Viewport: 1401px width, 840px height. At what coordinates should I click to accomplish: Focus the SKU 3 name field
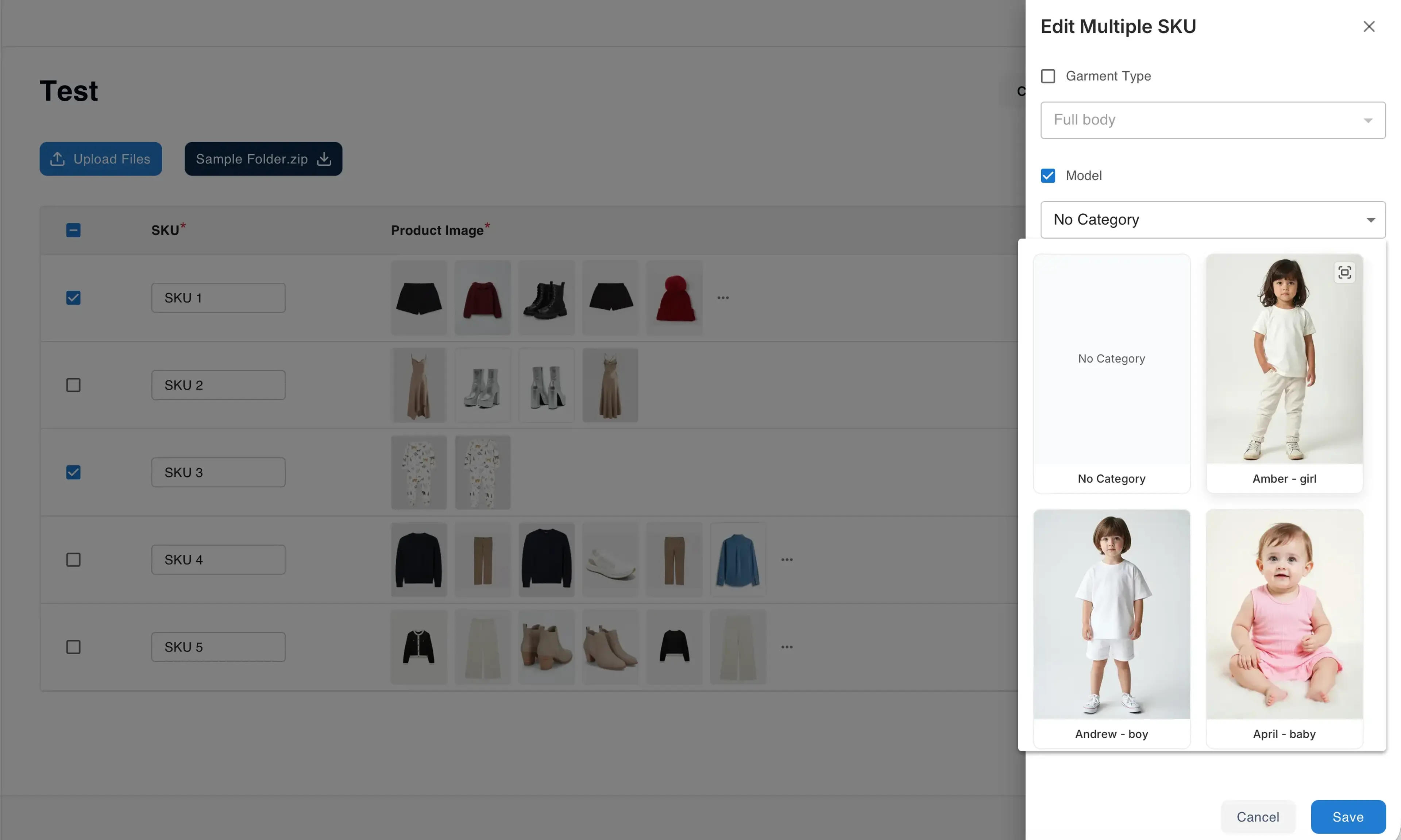tap(218, 472)
